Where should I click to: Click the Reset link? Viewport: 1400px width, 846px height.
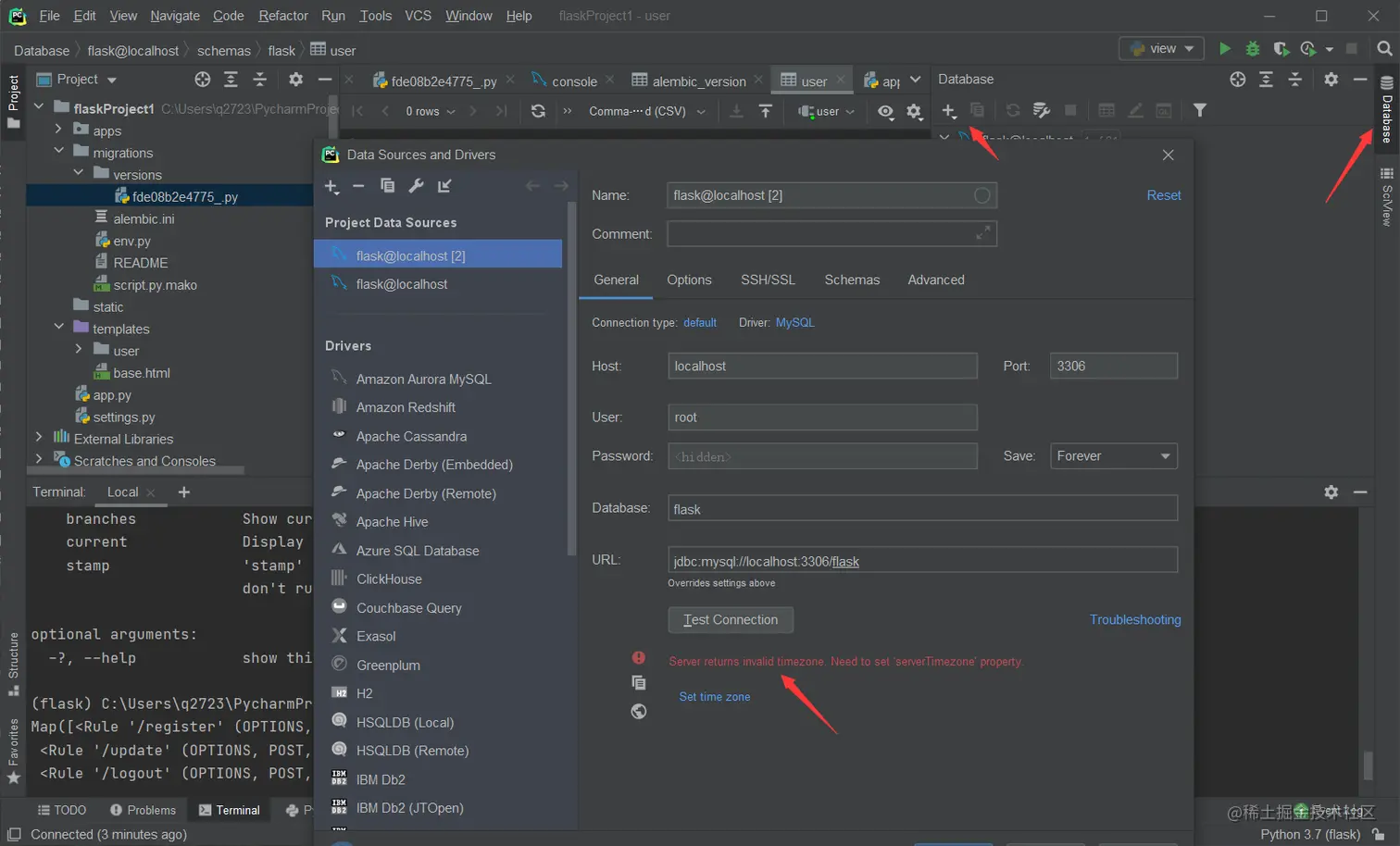pyautogui.click(x=1164, y=195)
